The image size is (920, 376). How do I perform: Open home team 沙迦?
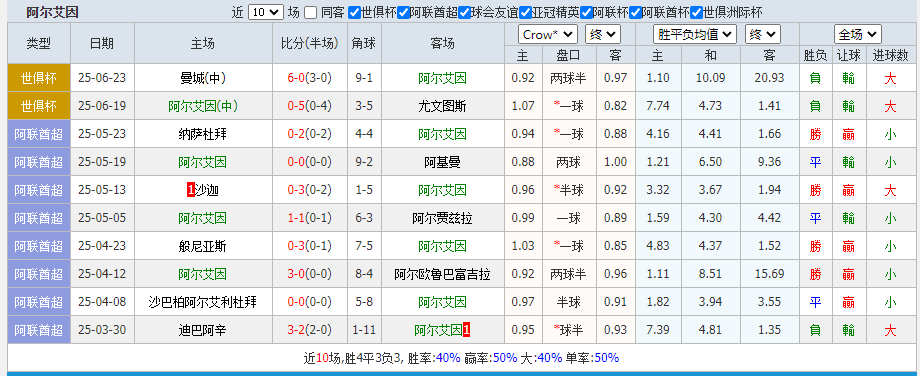(207, 190)
